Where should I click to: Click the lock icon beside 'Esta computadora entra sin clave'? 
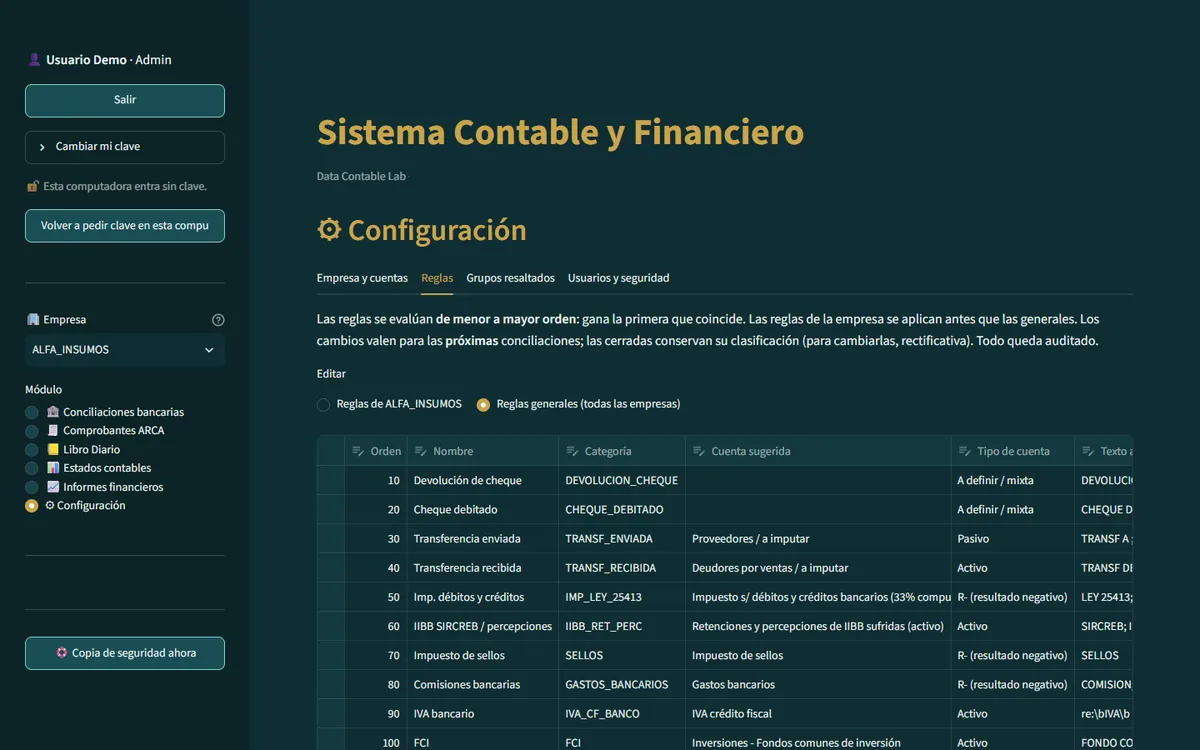click(x=33, y=186)
